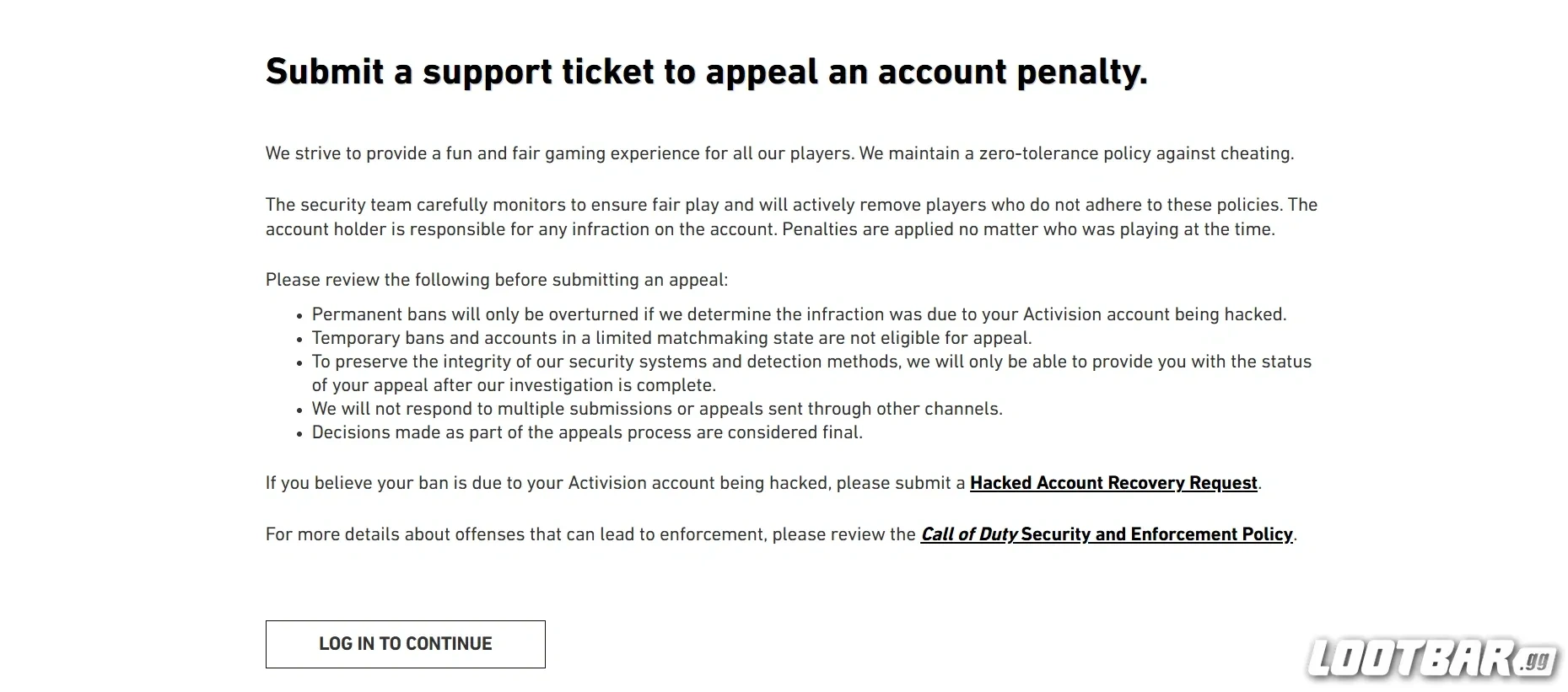The image size is (1568, 692).
Task: Select the final decisions bullet point
Action: pos(587,432)
